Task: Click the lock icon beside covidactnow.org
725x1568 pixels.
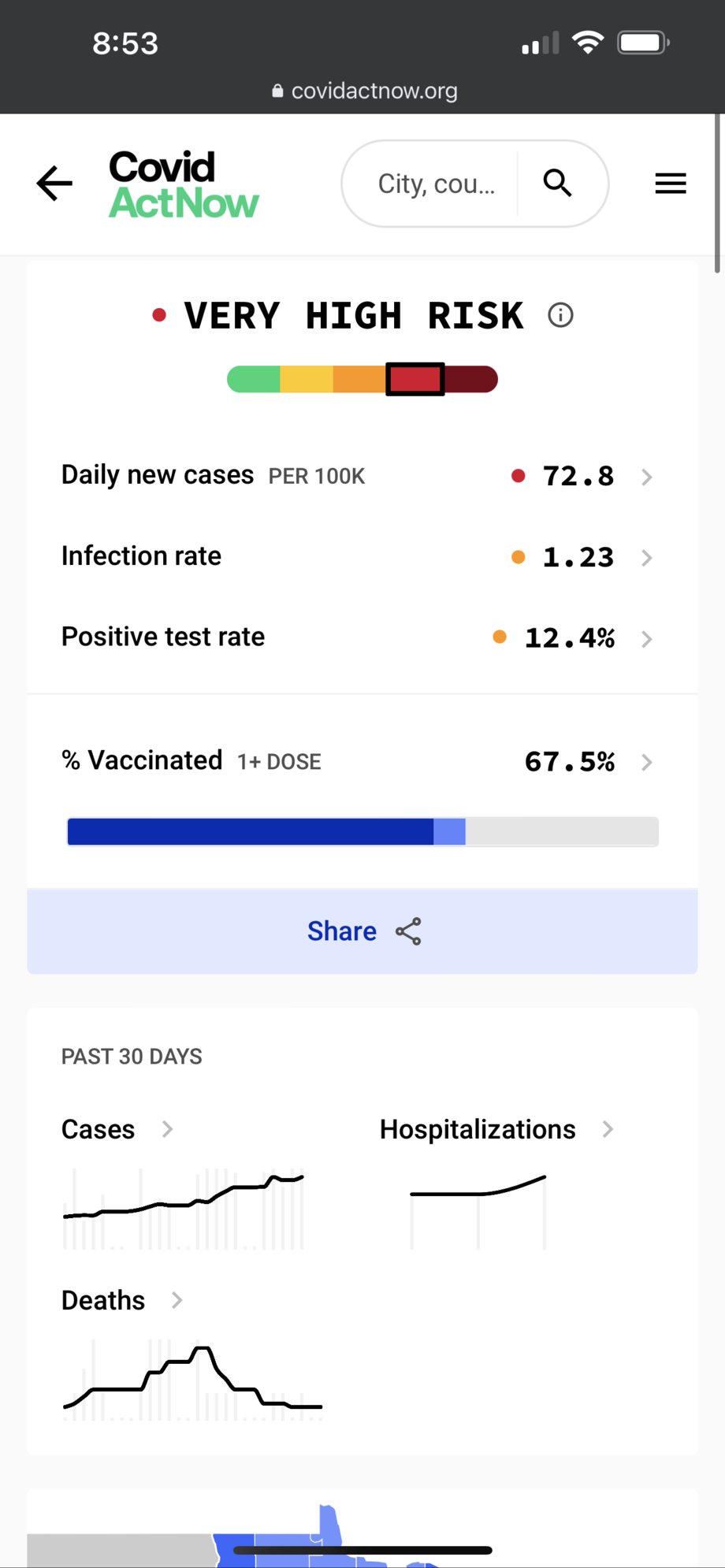Action: click(277, 91)
